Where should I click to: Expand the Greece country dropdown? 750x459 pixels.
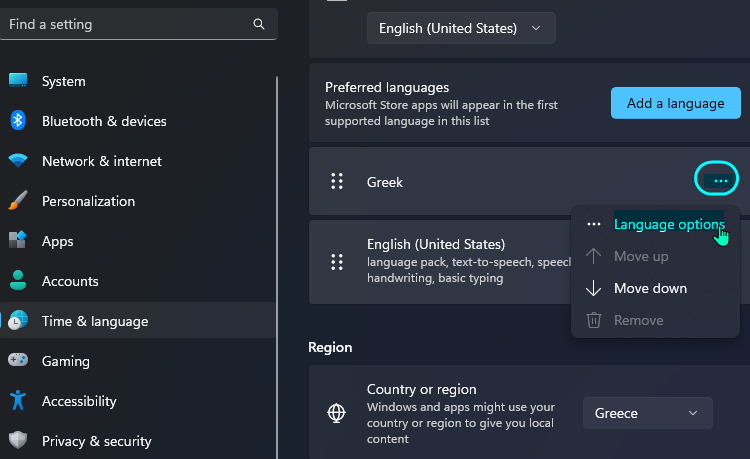point(648,413)
